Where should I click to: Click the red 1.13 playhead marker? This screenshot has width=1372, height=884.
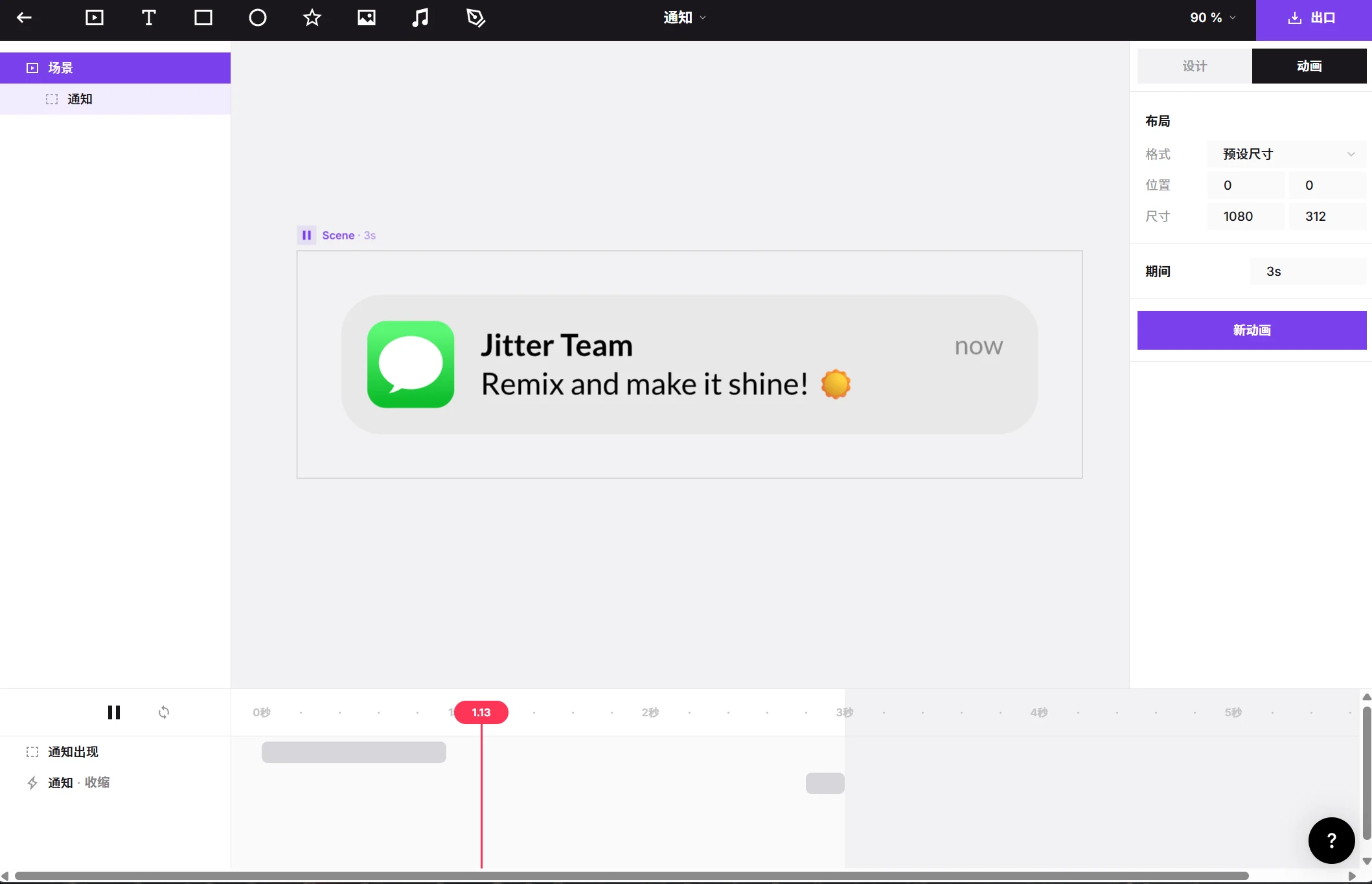coord(481,712)
